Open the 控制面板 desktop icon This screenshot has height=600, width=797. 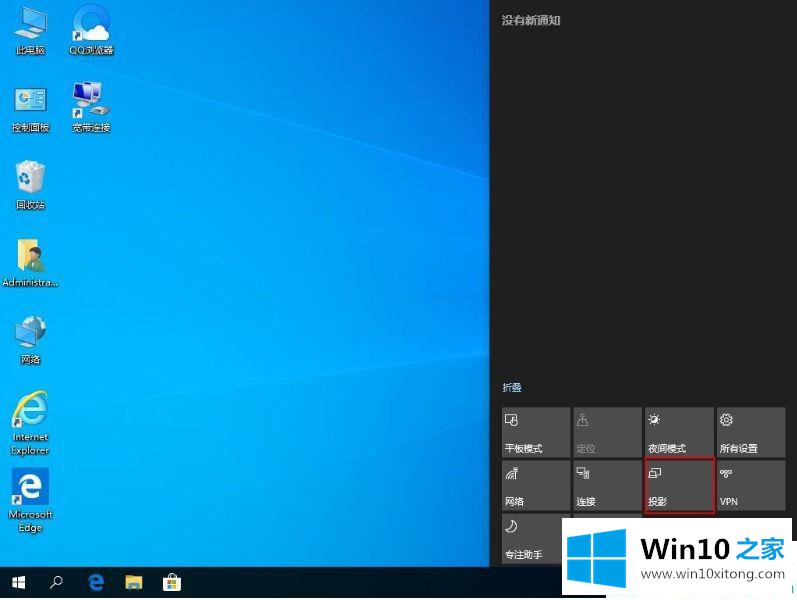coord(30,109)
